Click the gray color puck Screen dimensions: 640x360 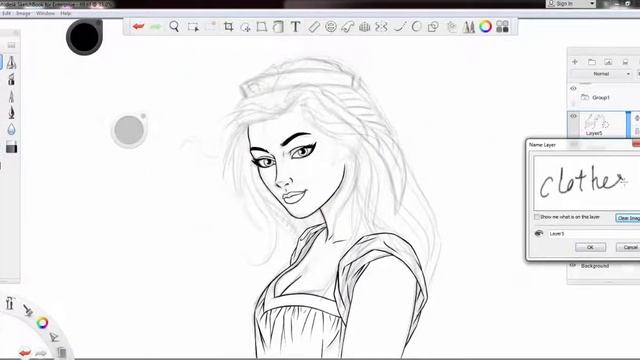tap(129, 130)
